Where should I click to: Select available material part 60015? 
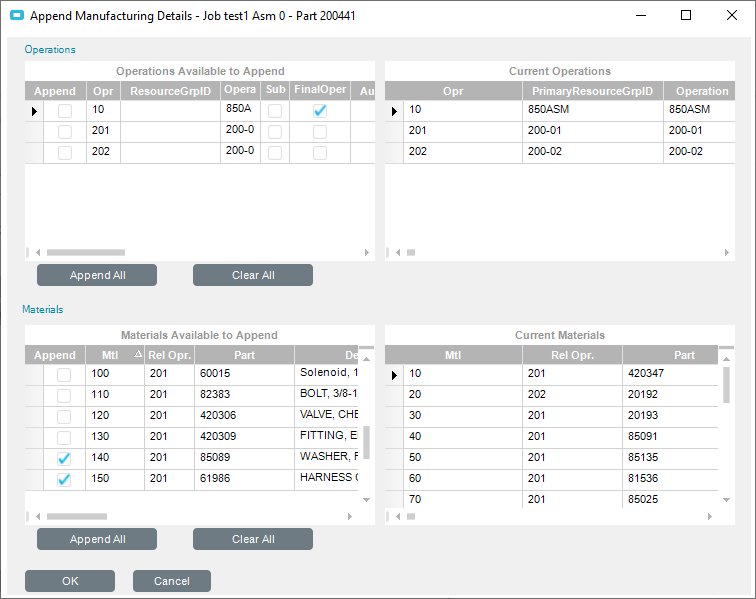pos(244,374)
